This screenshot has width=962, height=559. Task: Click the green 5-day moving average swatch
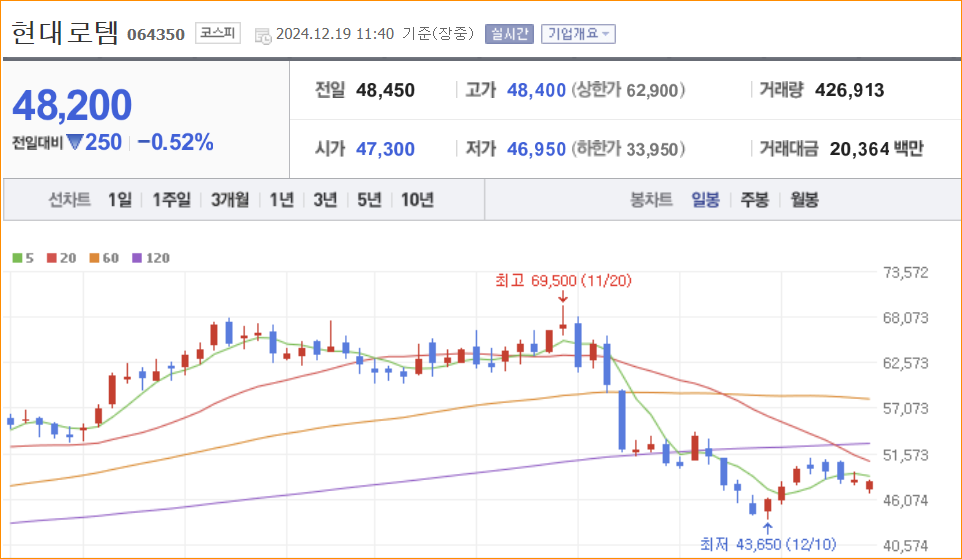[17, 258]
